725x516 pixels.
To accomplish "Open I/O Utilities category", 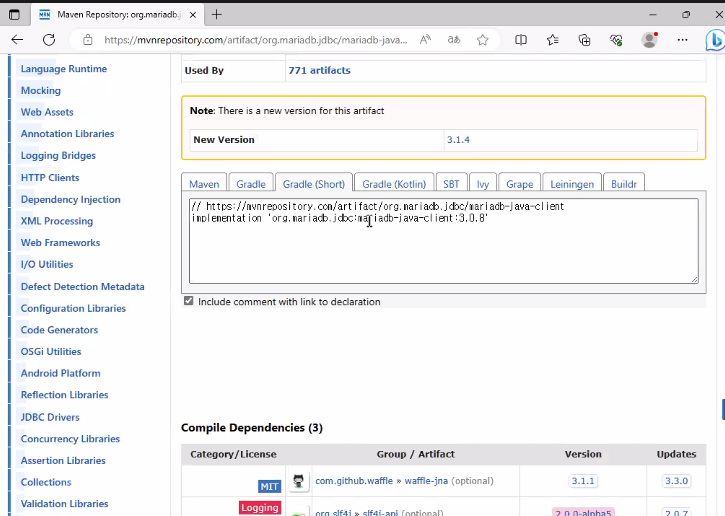I will tap(47, 264).
